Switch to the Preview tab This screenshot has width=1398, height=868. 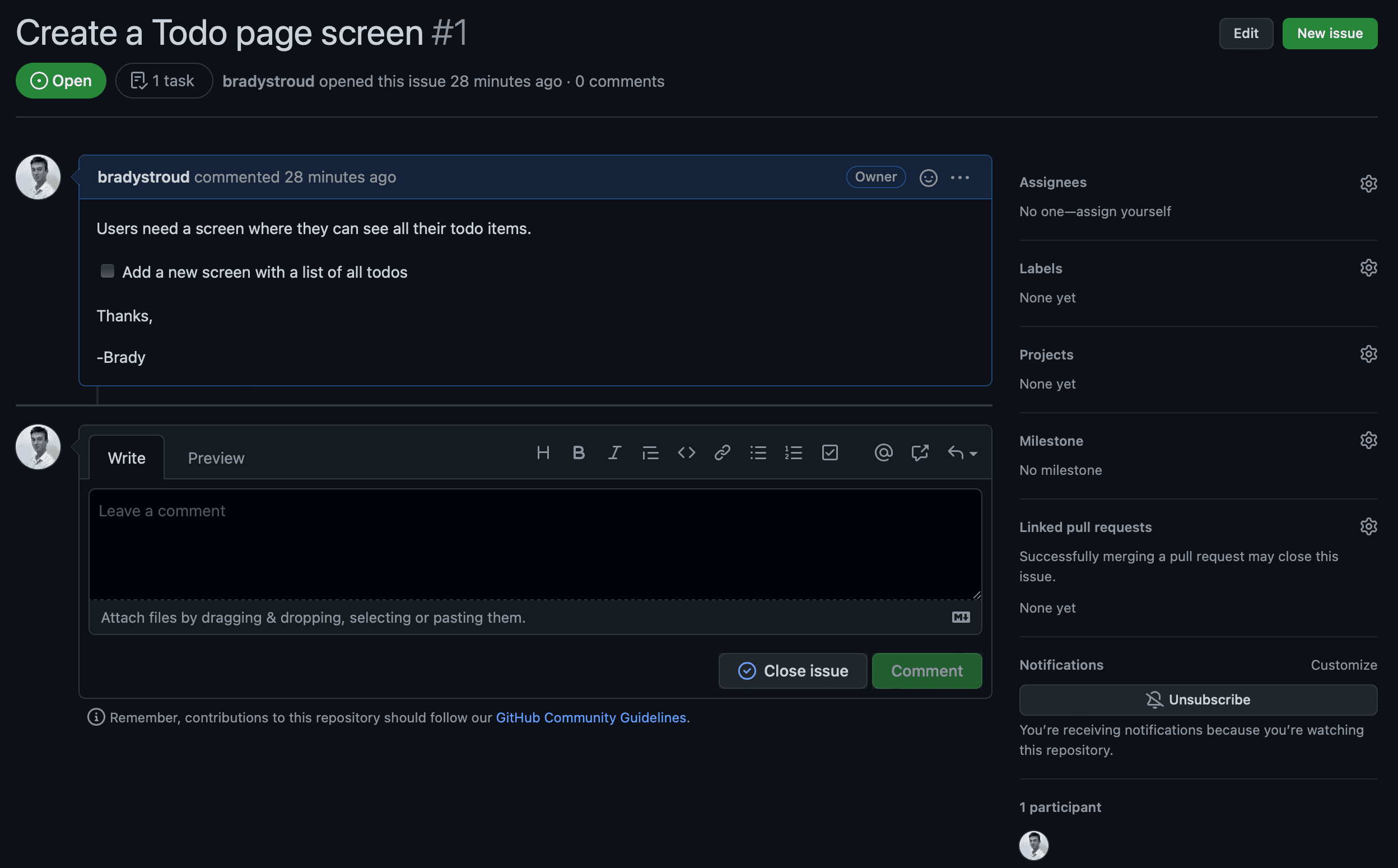(x=216, y=458)
